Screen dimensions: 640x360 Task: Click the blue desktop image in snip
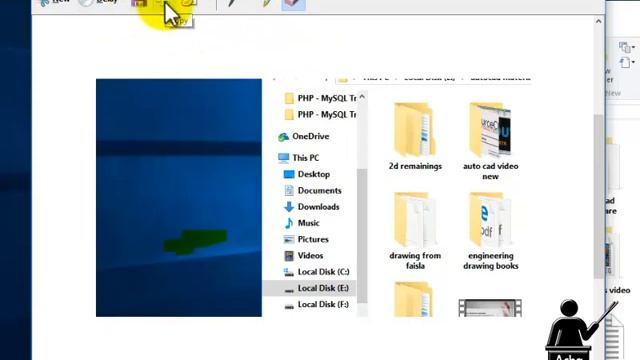click(179, 198)
